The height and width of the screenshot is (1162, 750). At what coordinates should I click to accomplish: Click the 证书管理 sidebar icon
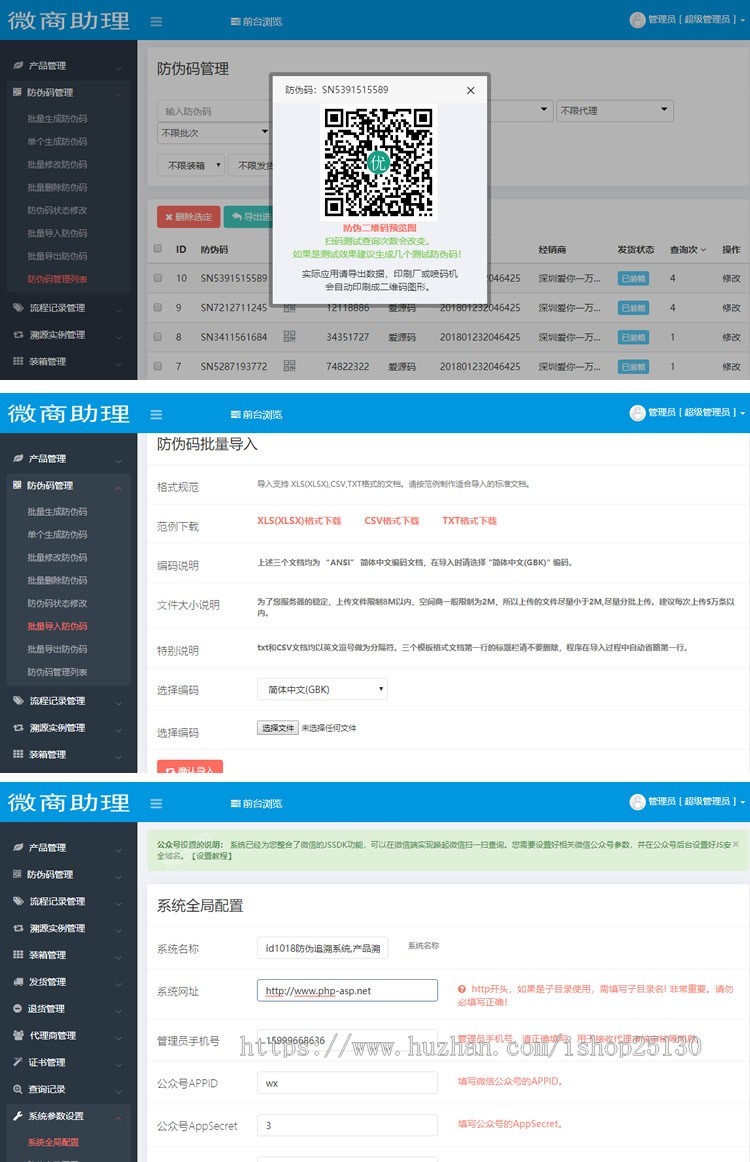tap(18, 1062)
